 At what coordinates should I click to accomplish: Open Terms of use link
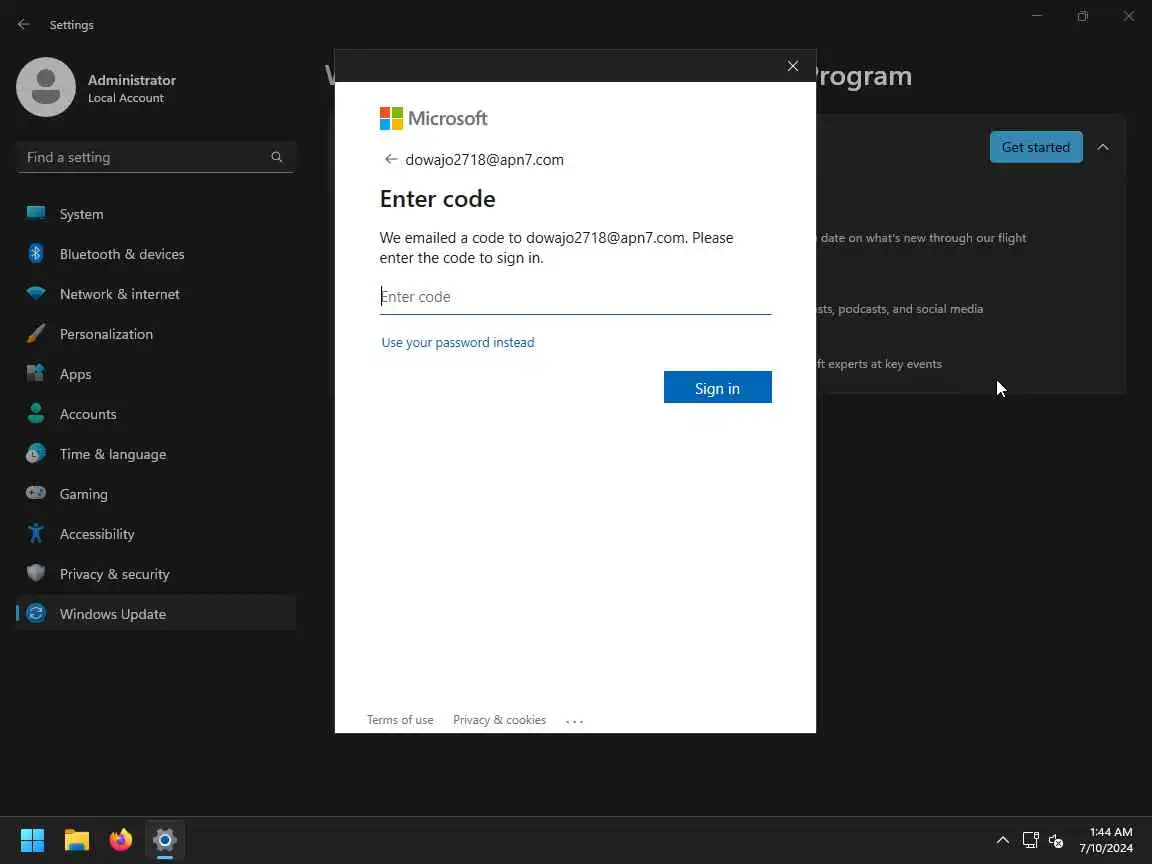coord(400,720)
